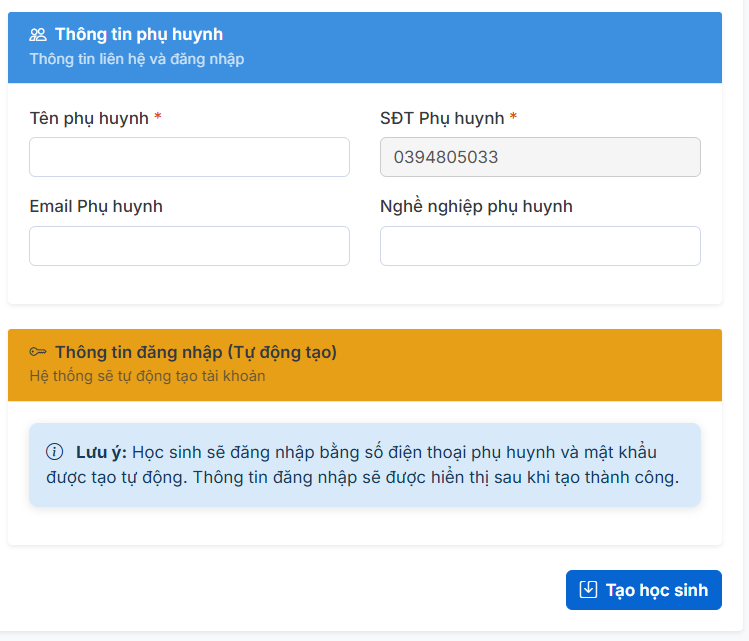749x641 pixels.
Task: Click the Thông tin phụ huynh header title
Action: 138,35
